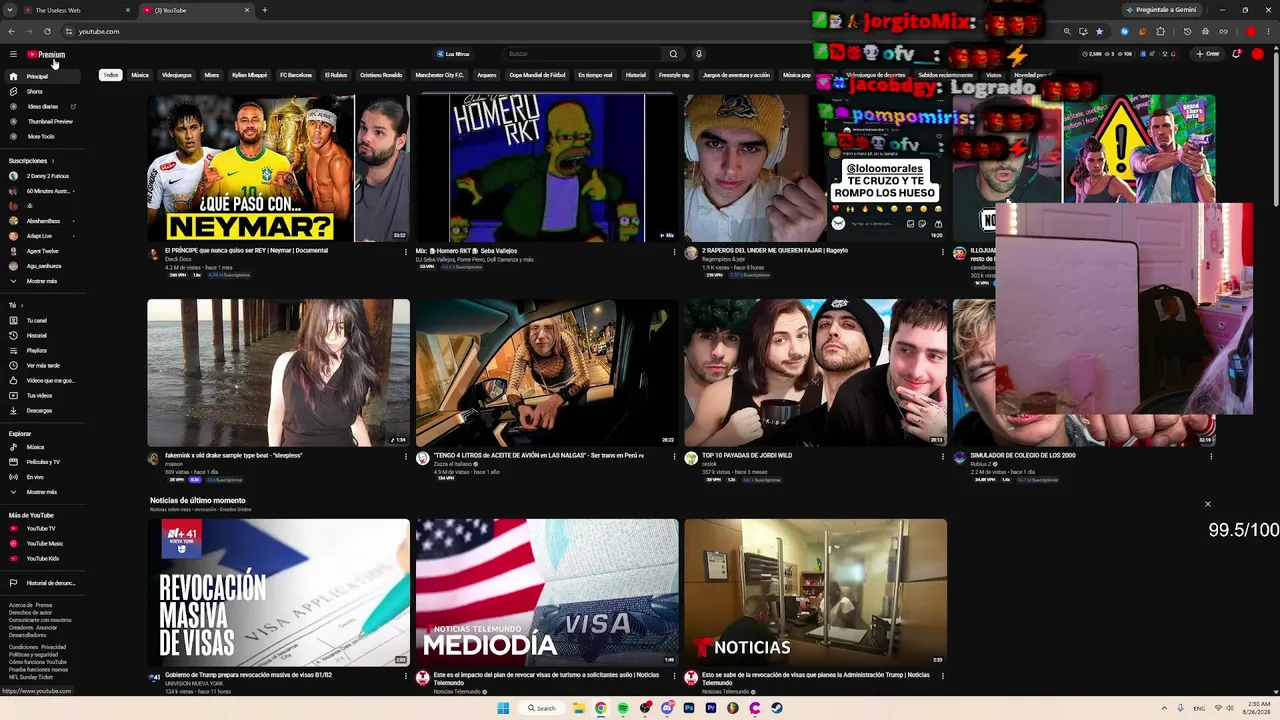
Task: Select the Copa Mundial de Fútbol chip
Action: [x=537, y=75]
